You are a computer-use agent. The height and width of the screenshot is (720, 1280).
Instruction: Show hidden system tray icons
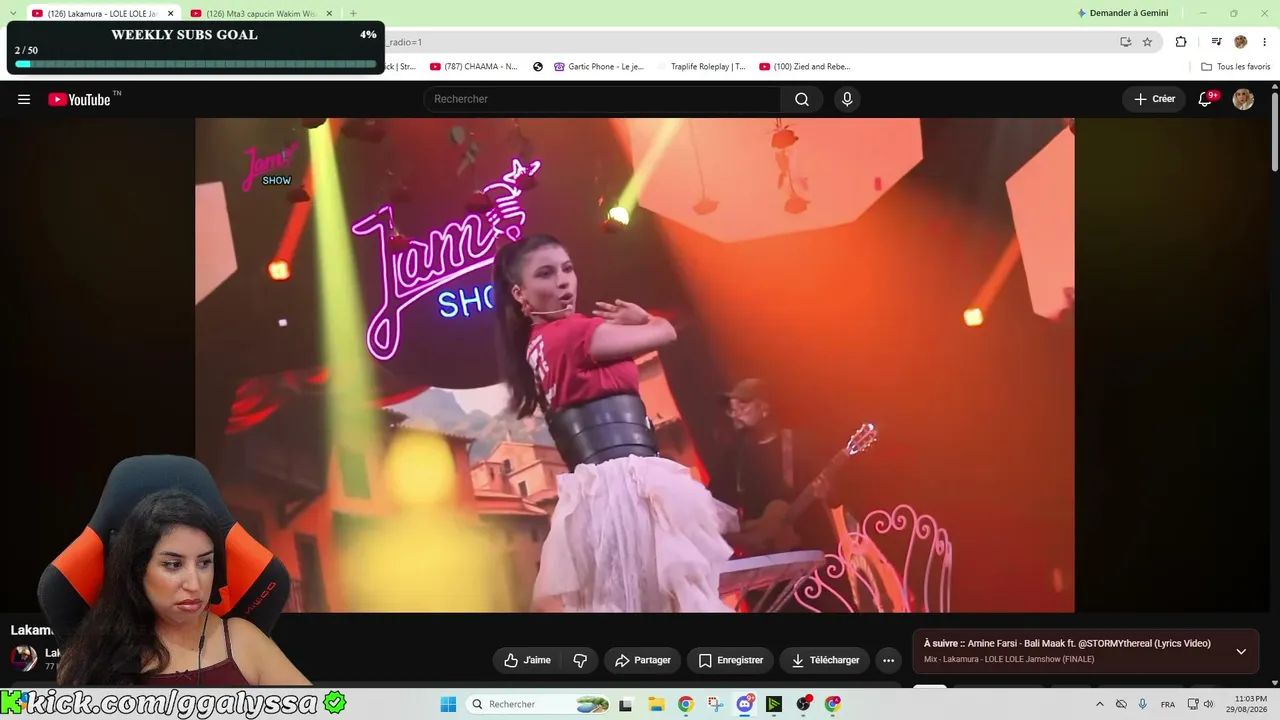coord(1100,704)
